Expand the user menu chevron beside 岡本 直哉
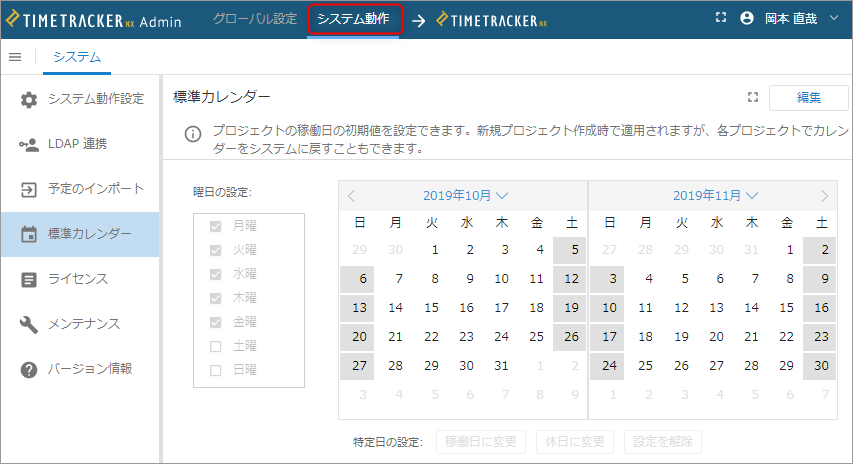The height and width of the screenshot is (464, 853). [834, 18]
